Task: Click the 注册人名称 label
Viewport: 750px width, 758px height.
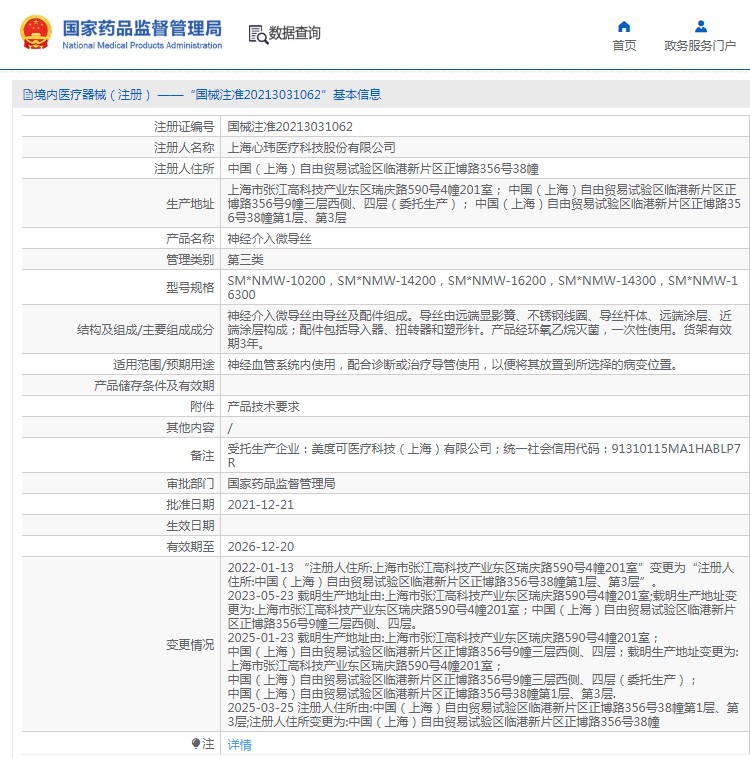Action: pos(184,147)
